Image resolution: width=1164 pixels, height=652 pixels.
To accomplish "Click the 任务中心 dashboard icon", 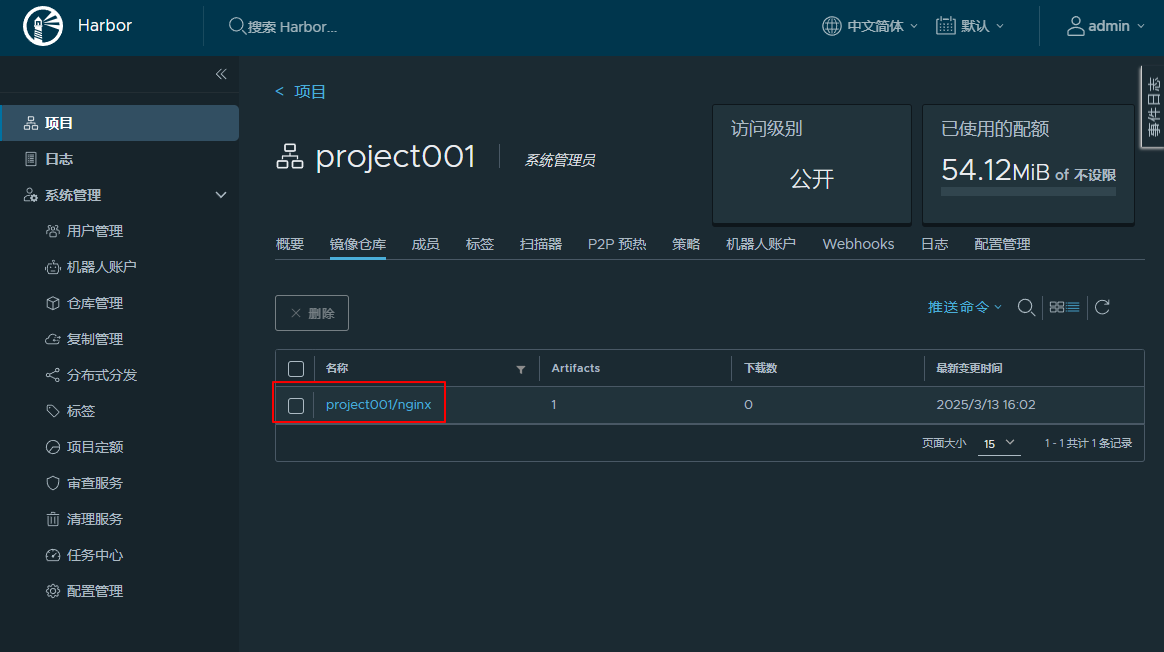I will (53, 555).
